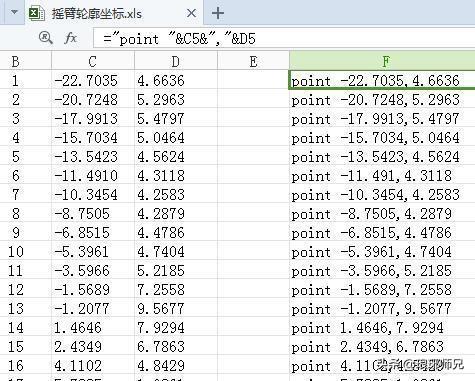This screenshot has width=475, height=381.
Task: Select D cell with value 9.5677
Action: pos(176,308)
